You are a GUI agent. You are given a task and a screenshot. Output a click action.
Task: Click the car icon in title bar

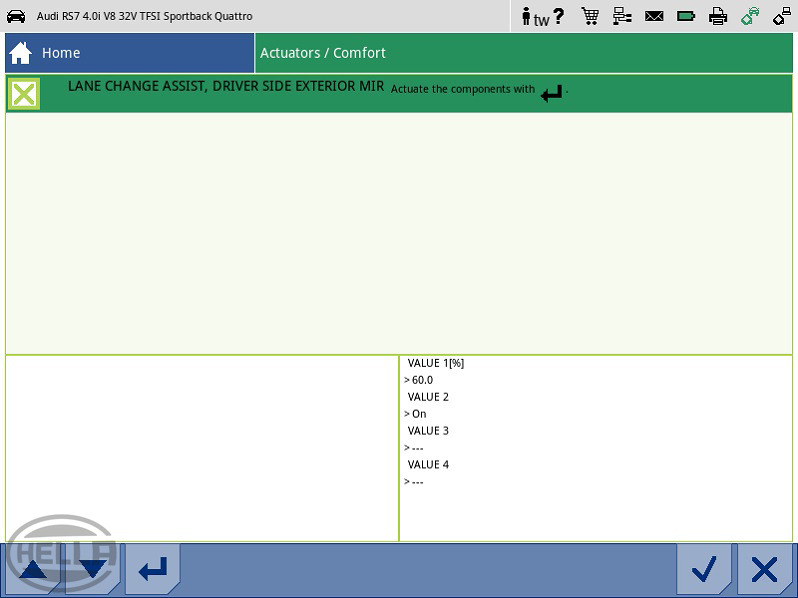(17, 17)
